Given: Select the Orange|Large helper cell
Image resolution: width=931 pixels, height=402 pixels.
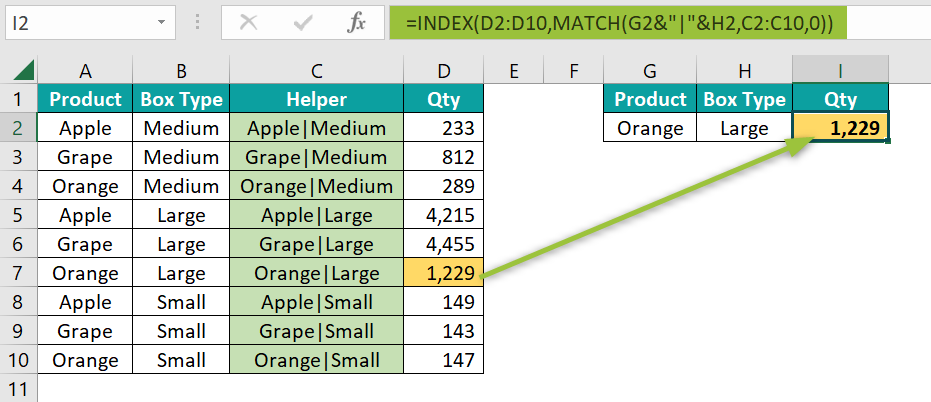Looking at the screenshot, I should 316,273.
